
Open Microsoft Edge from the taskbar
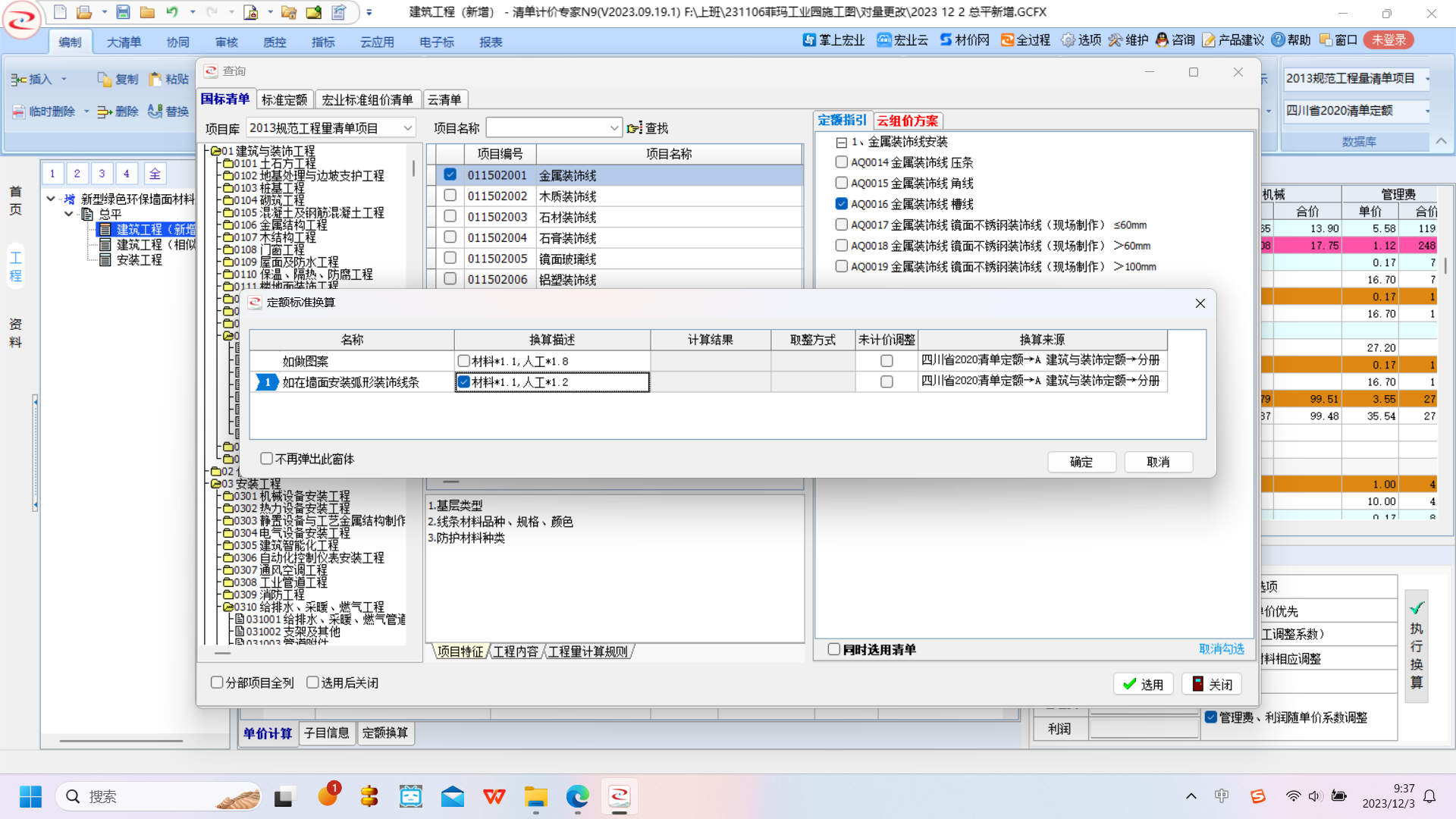pyautogui.click(x=577, y=796)
